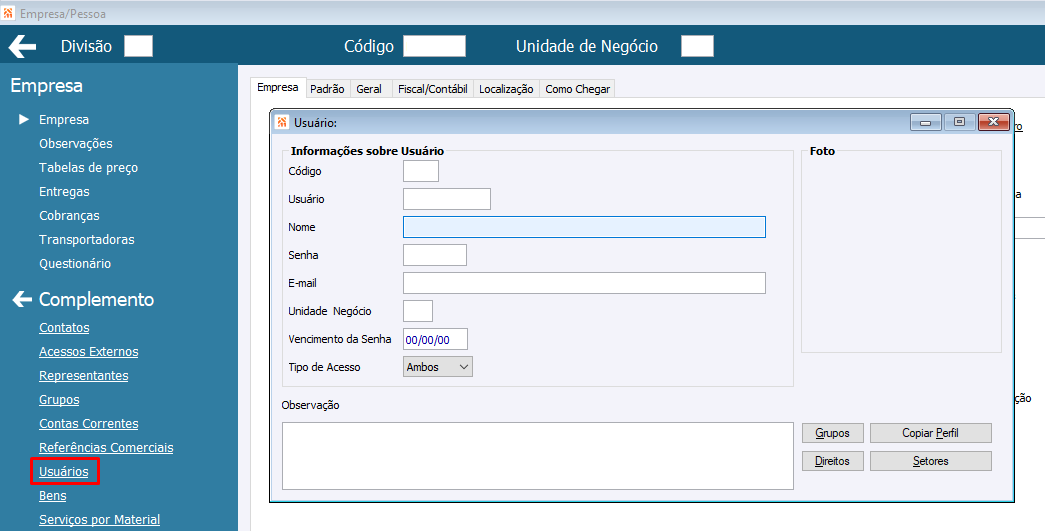Viewport: 1045px width, 531px height.
Task: Open Contatos link in sidebar
Action: pos(64,328)
